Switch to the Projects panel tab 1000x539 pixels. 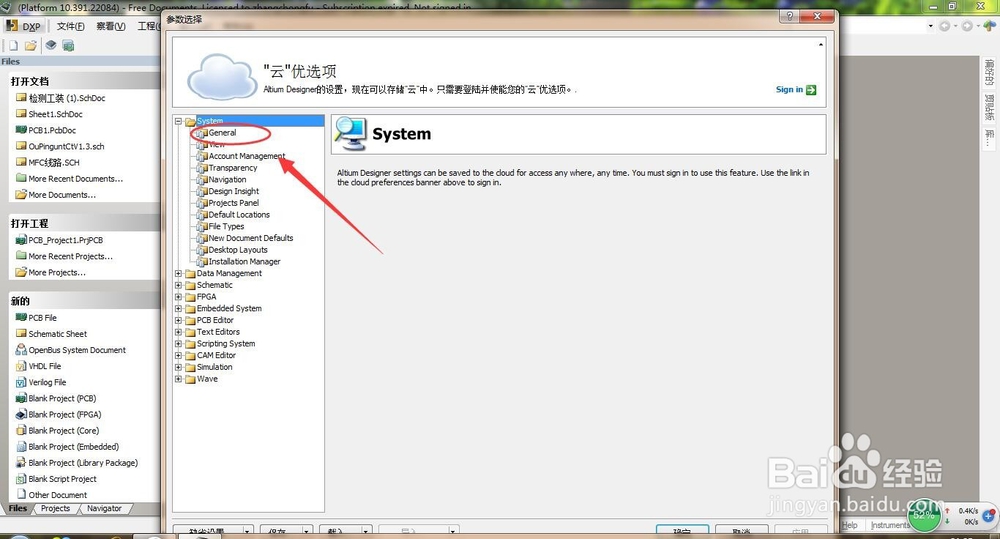pos(55,508)
